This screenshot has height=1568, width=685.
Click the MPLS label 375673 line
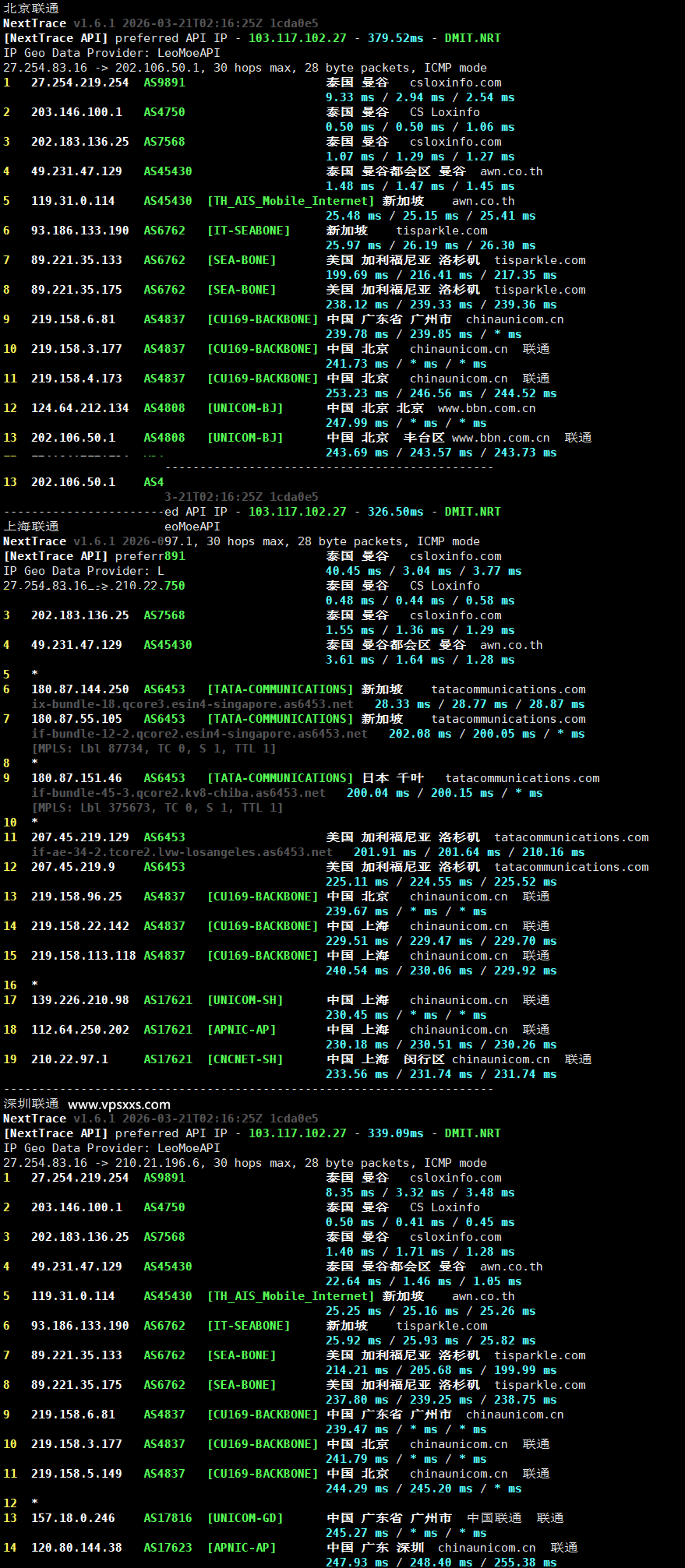(157, 808)
